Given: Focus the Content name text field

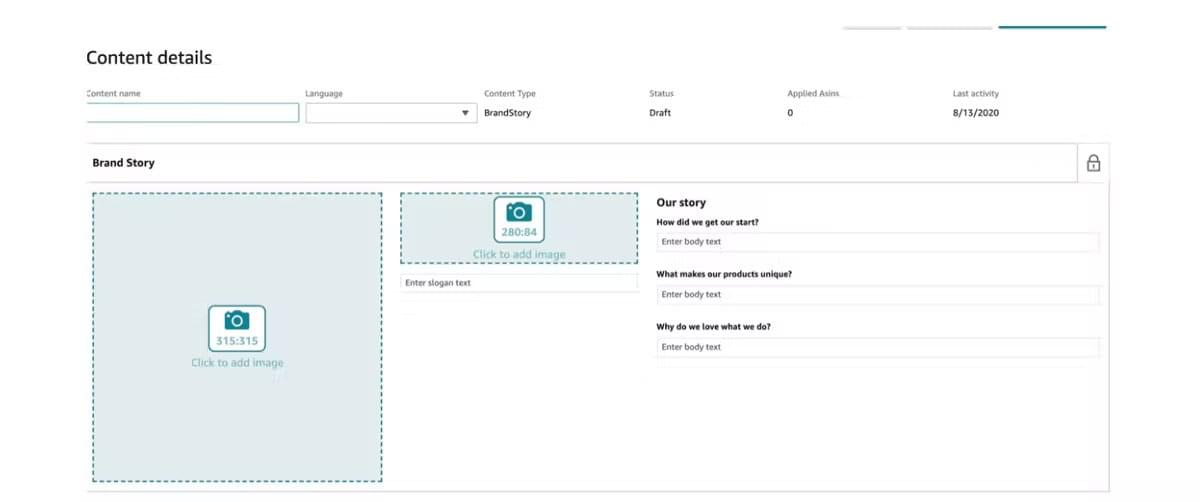Looking at the screenshot, I should pos(193,113).
